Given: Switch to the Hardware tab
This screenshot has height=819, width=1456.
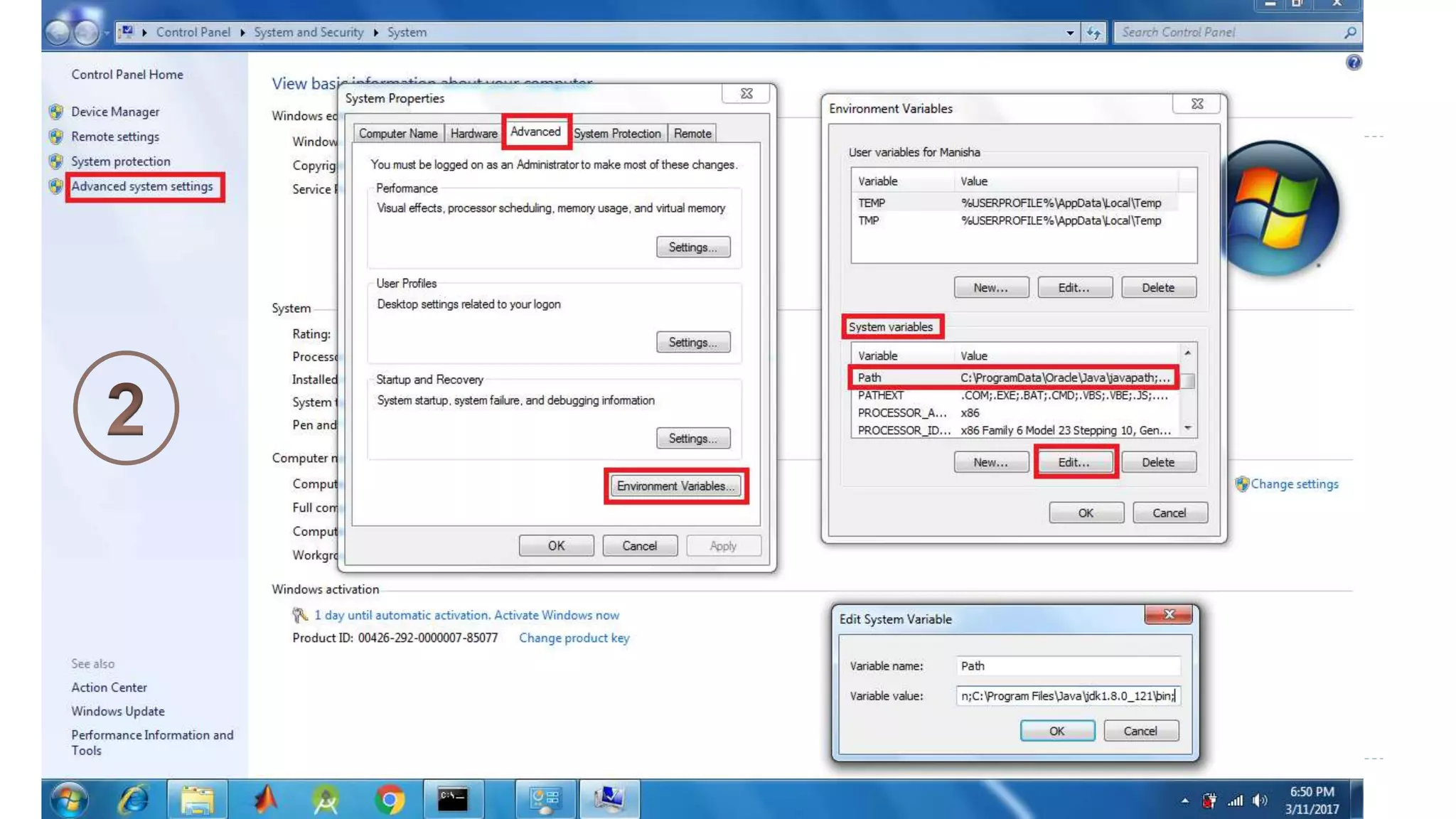Looking at the screenshot, I should pos(473,134).
